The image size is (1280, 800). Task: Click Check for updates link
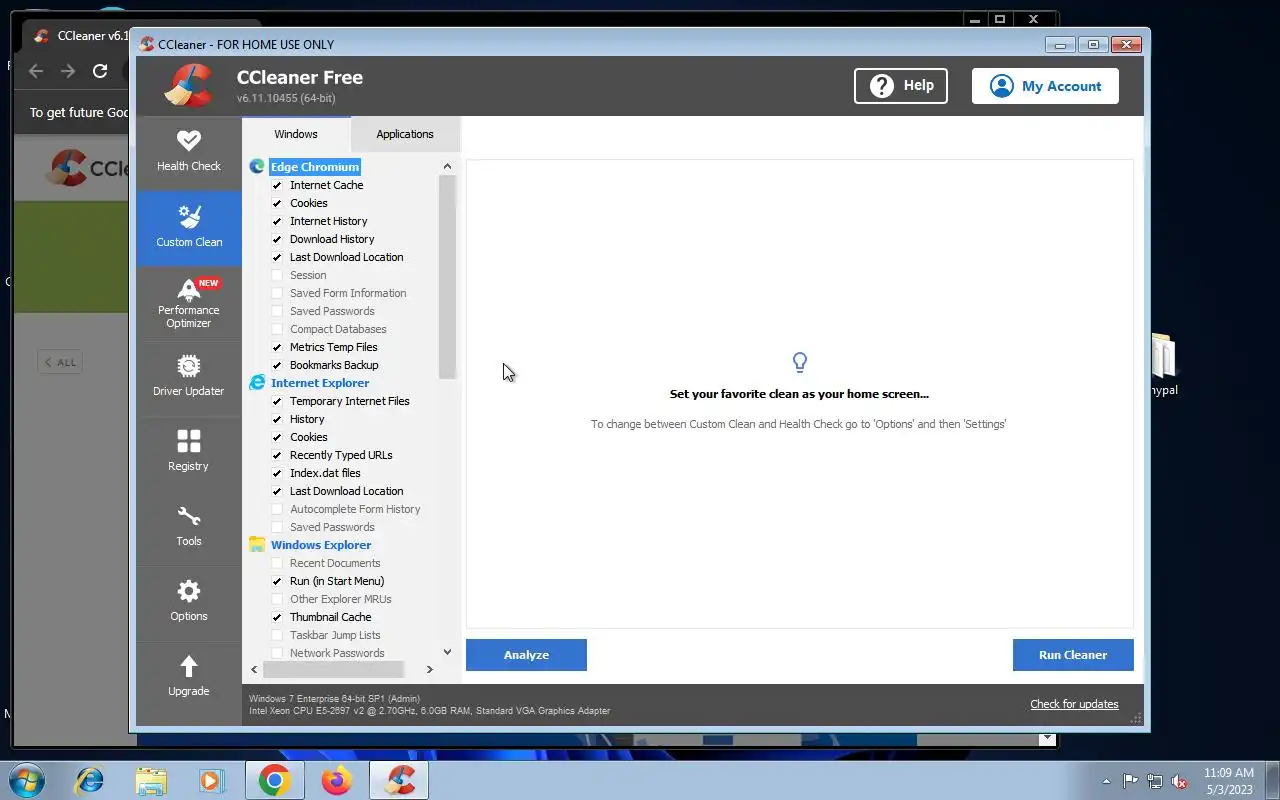(1074, 704)
